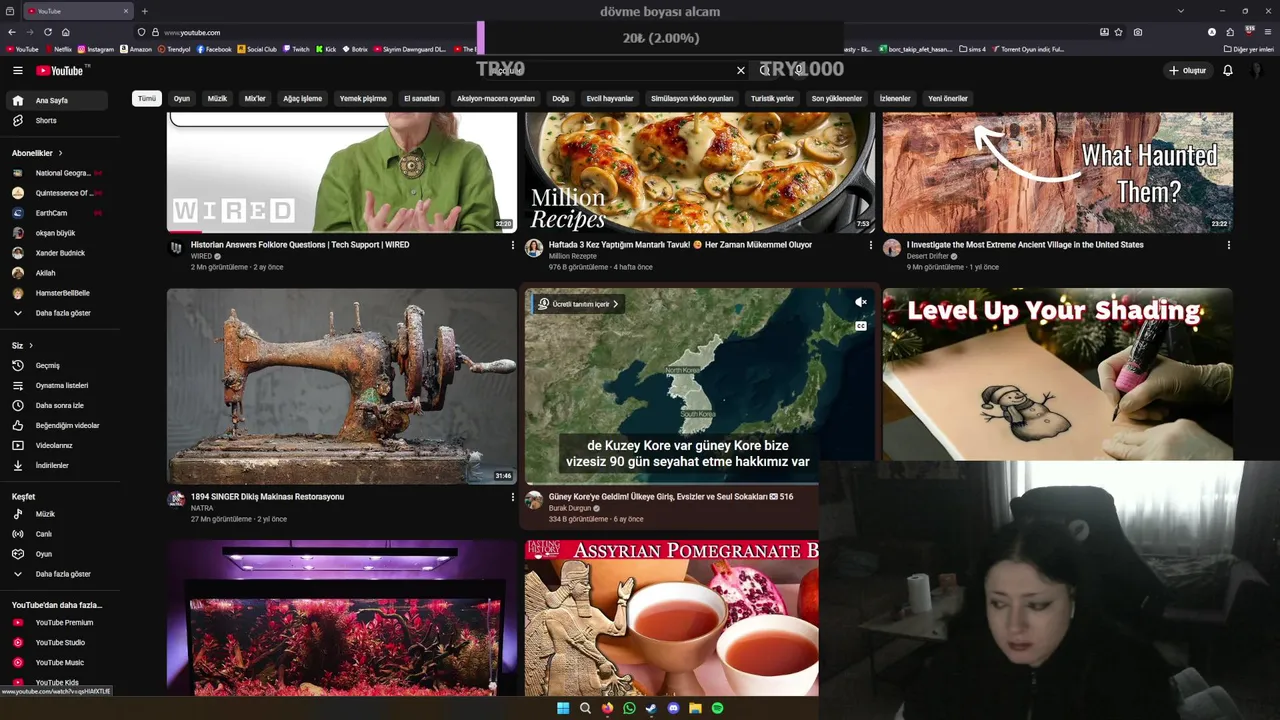The image size is (1280, 720).
Task: Open Beğendiğim videolar in sidebar
Action: pos(58,426)
